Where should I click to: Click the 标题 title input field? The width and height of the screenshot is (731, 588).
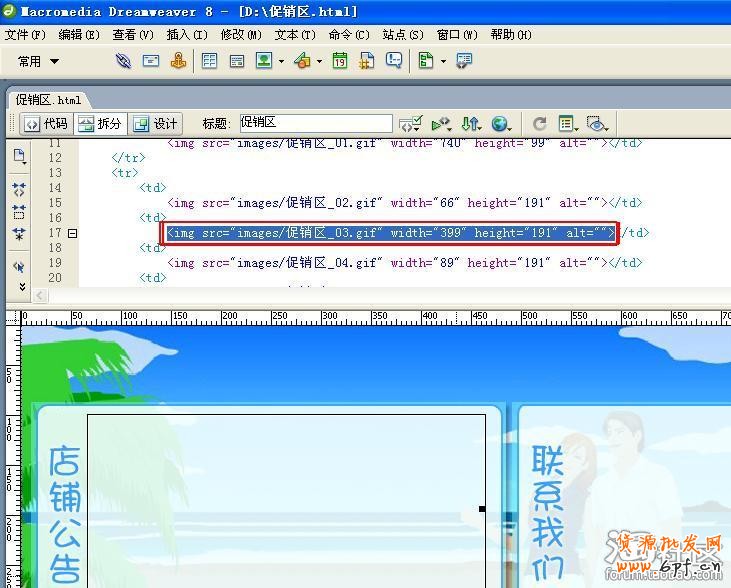point(315,123)
